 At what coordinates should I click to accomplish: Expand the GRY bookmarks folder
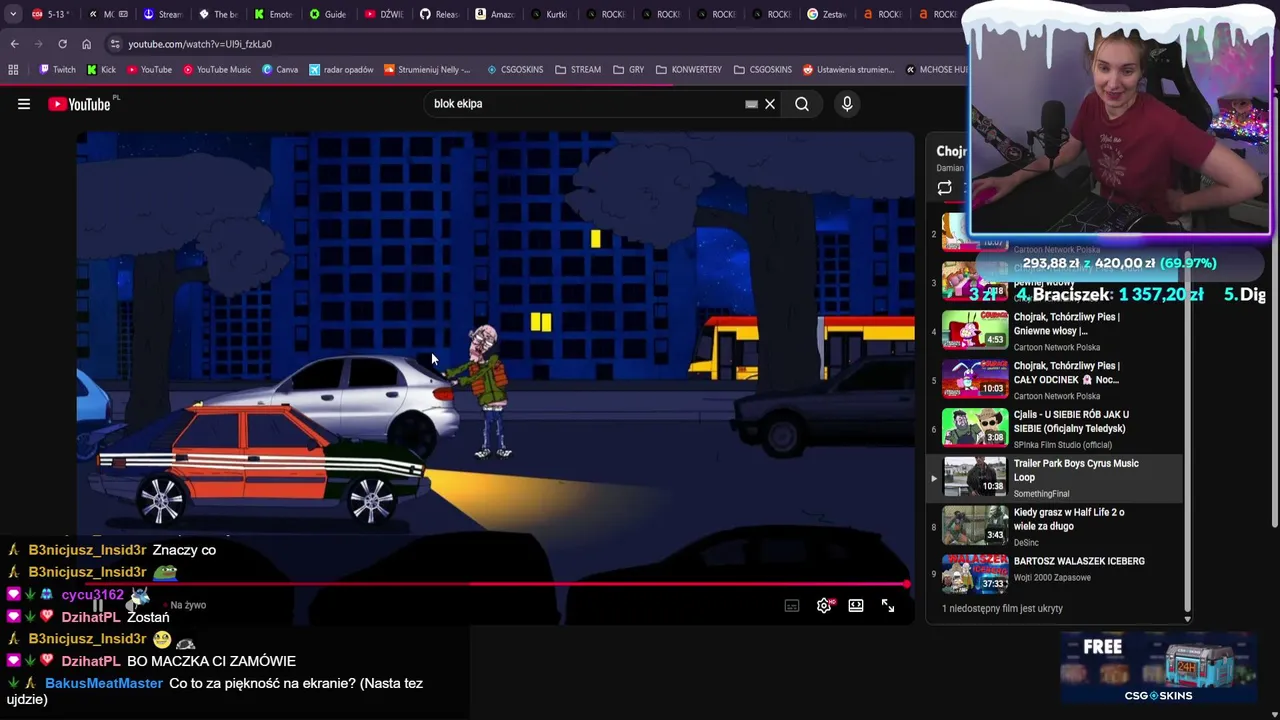pyautogui.click(x=628, y=70)
